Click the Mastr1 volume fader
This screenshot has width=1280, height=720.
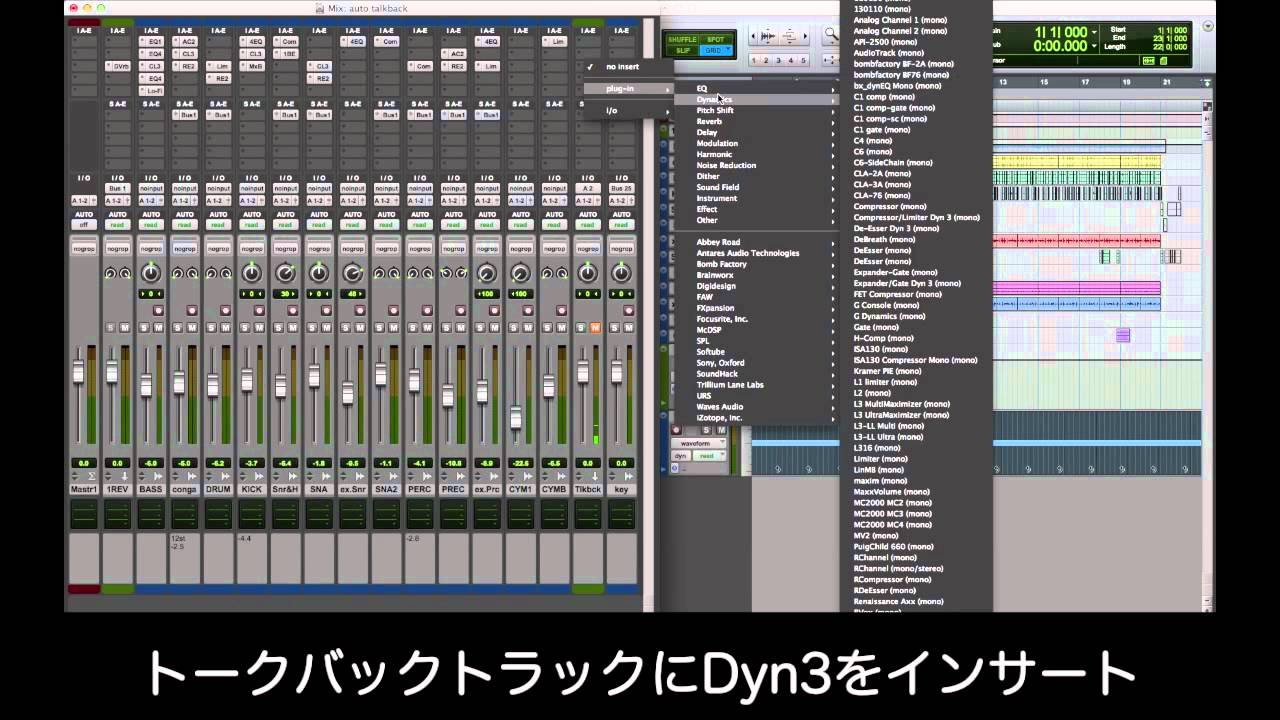(79, 373)
